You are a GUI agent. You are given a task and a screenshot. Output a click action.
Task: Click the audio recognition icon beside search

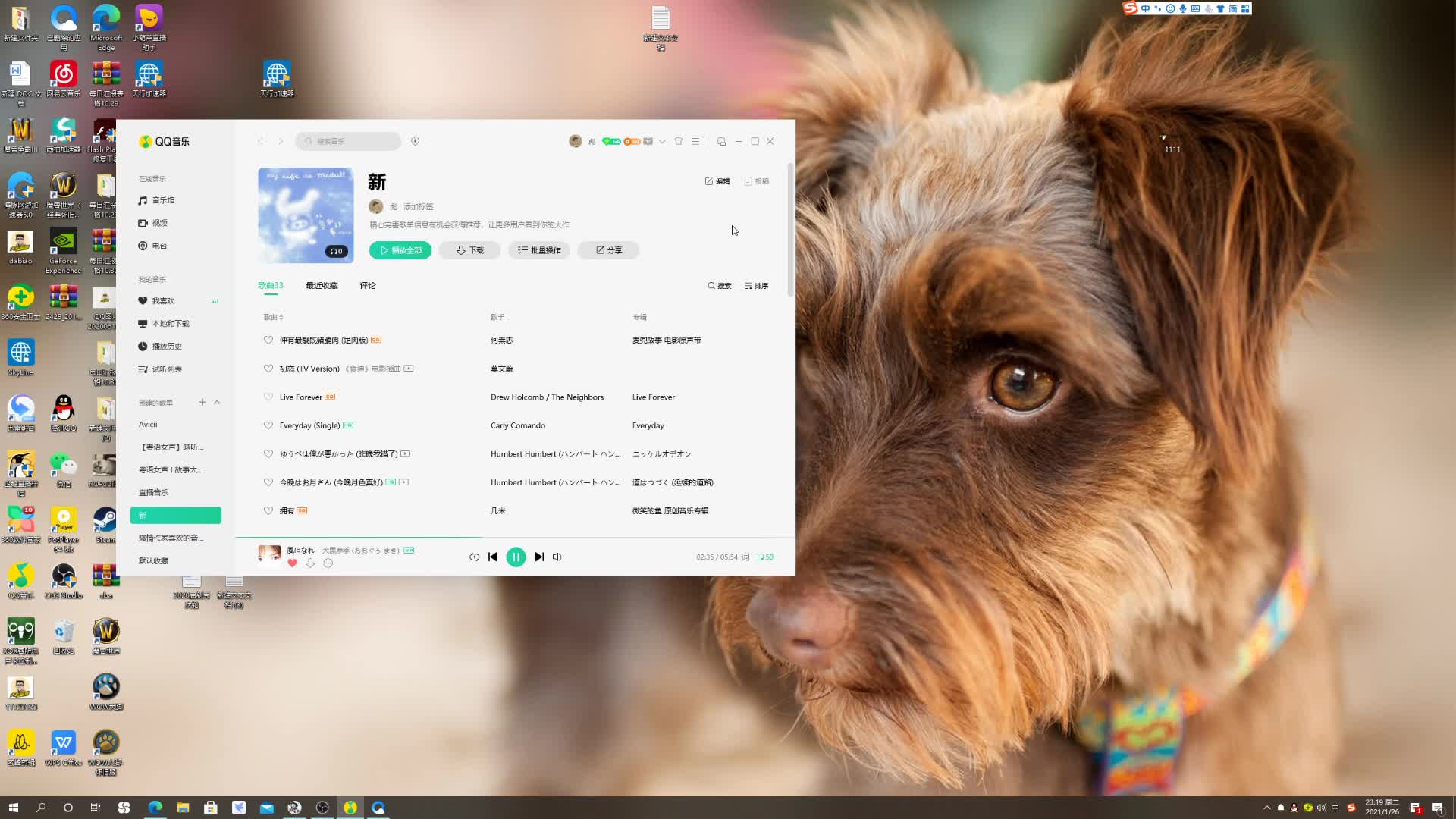point(415,141)
